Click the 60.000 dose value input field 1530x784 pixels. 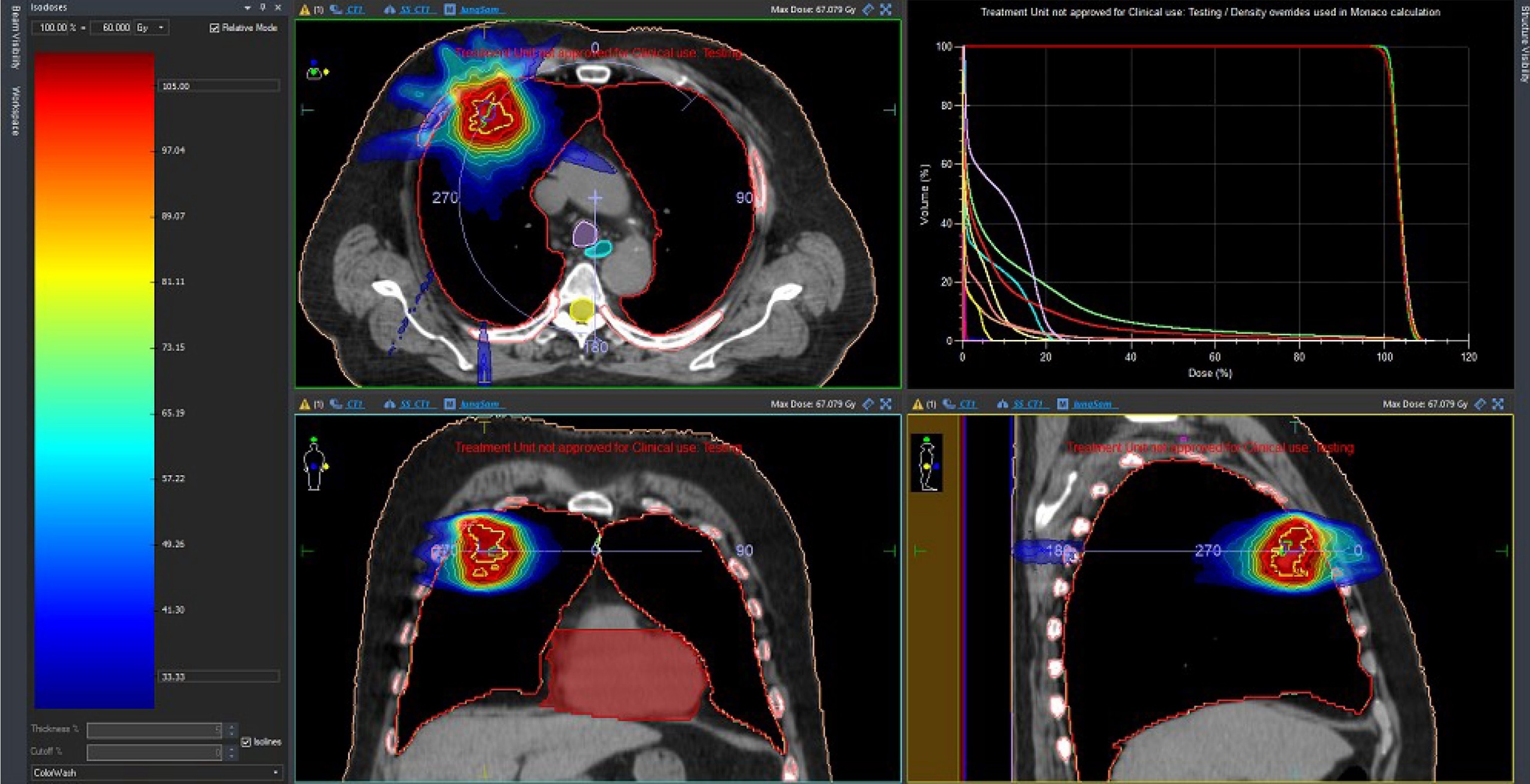111,28
